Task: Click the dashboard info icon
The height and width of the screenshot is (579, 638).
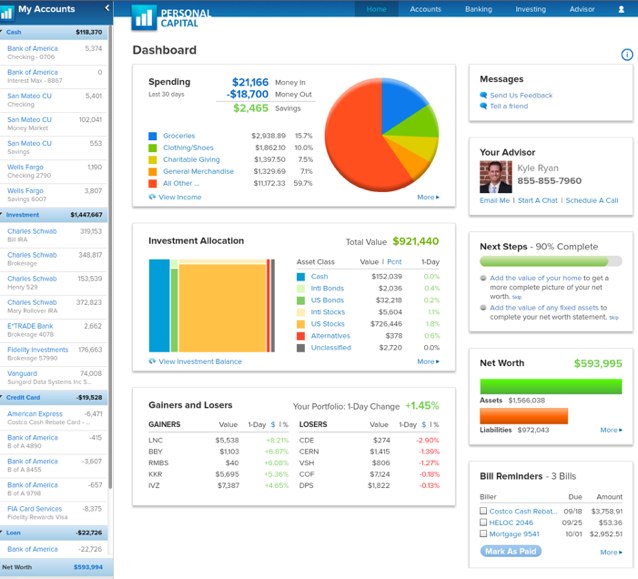Action: click(627, 54)
